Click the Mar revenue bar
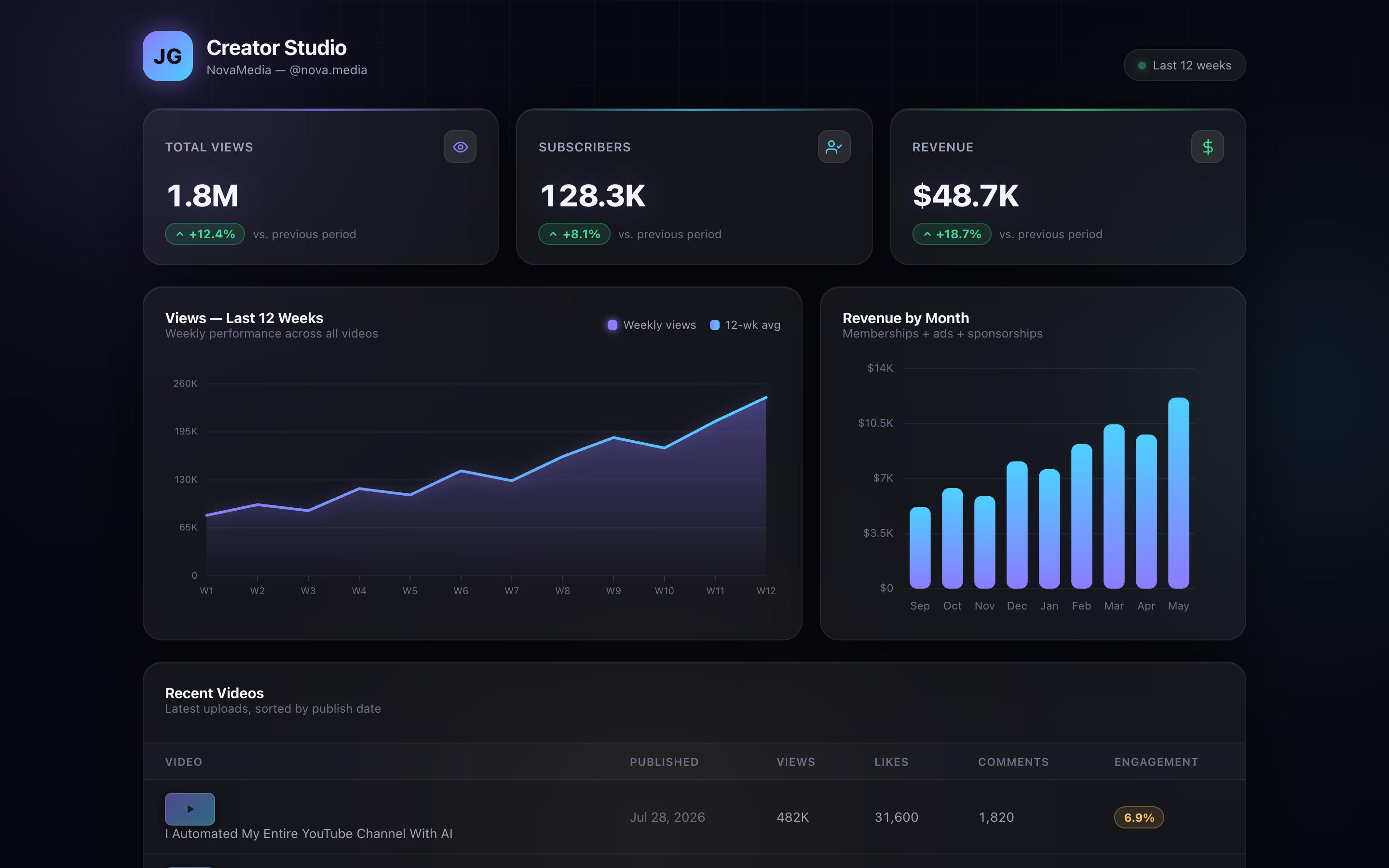Image resolution: width=1389 pixels, height=868 pixels. coord(1114,506)
